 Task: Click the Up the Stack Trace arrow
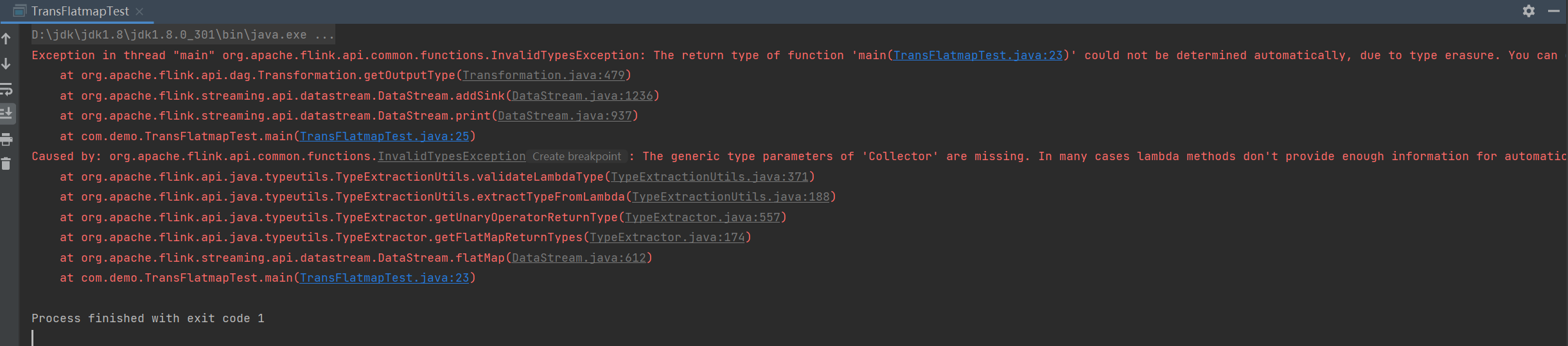(x=6, y=39)
